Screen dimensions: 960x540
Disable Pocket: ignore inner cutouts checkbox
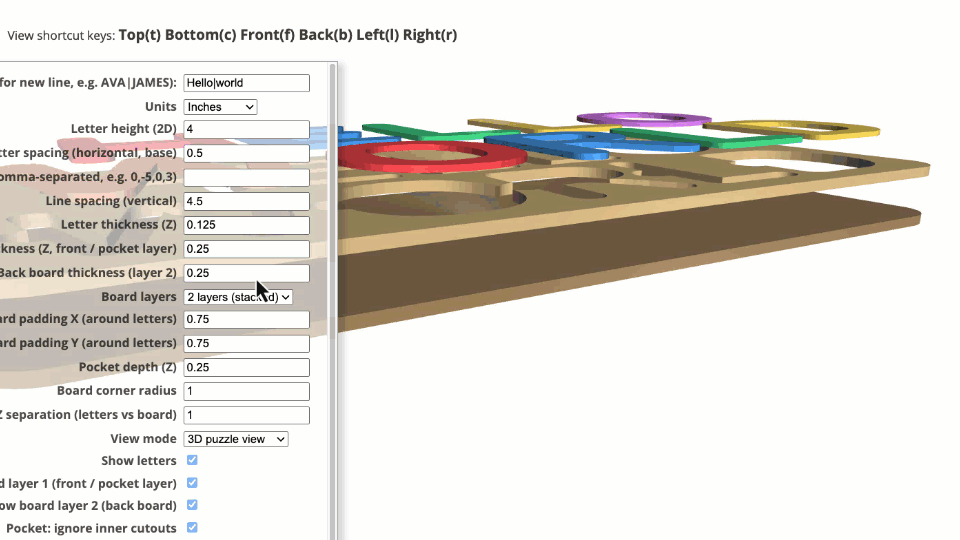pyautogui.click(x=192, y=528)
